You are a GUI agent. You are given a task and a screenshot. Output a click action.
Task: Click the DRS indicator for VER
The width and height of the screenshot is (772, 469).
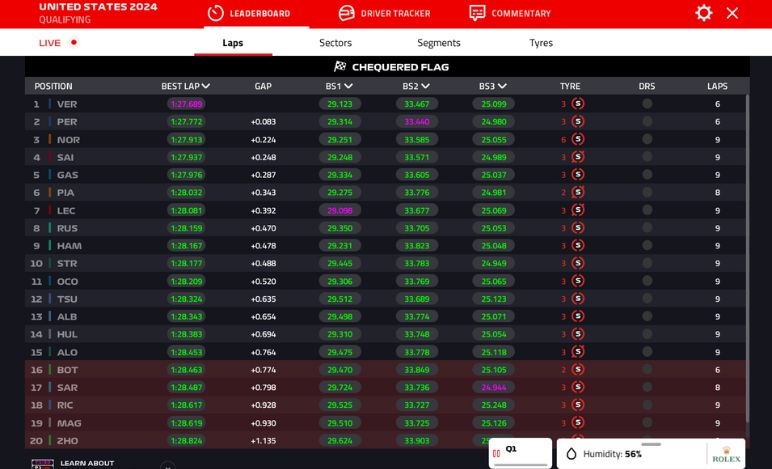coord(647,104)
